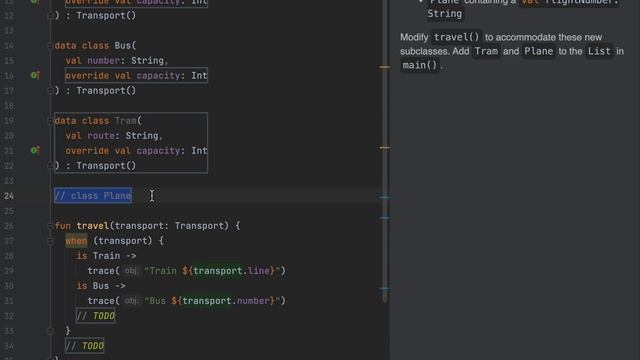Collapse the when block fold marker
The width and height of the screenshot is (640, 360).
pos(50,241)
